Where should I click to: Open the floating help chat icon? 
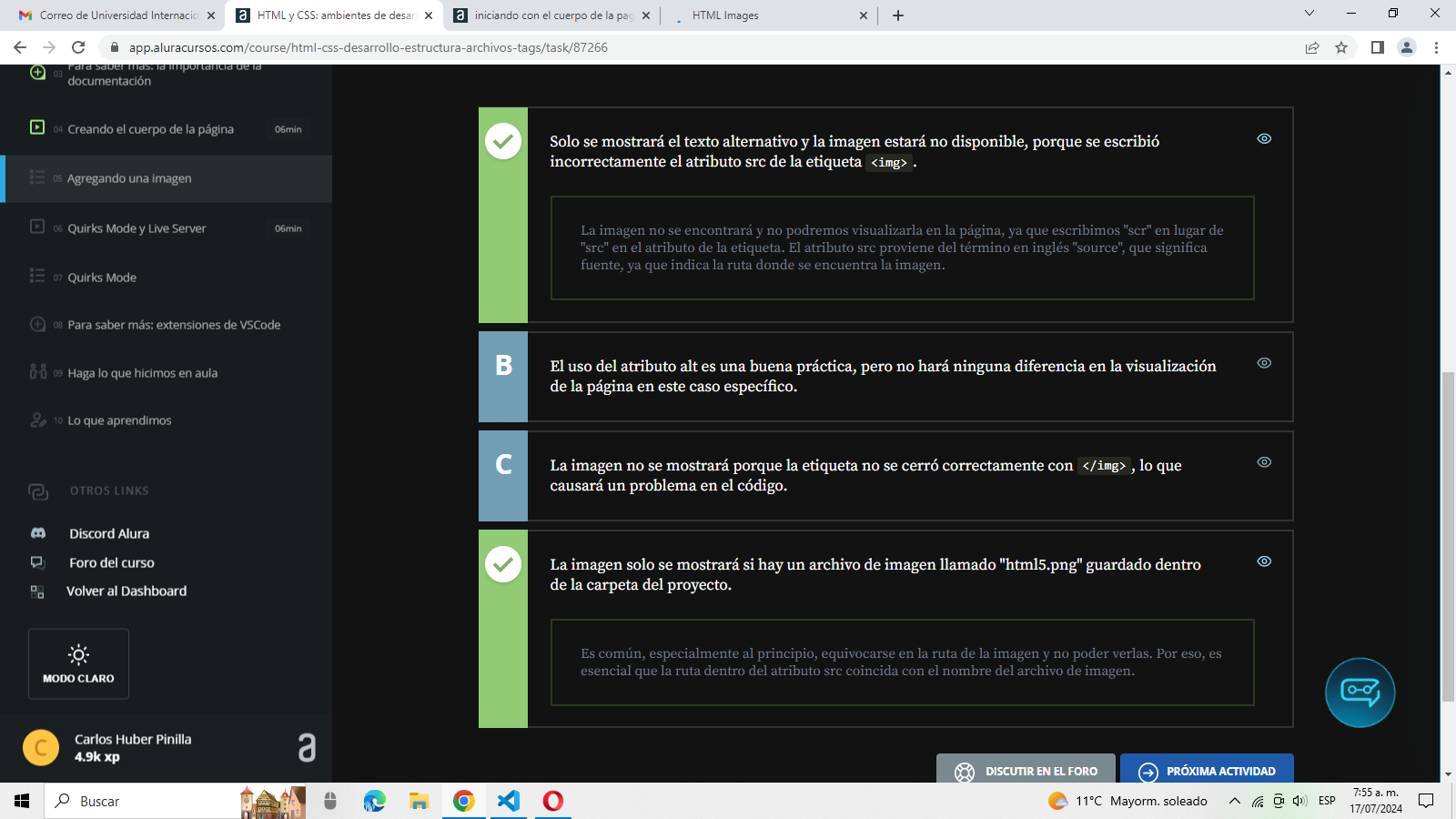pyautogui.click(x=1360, y=693)
